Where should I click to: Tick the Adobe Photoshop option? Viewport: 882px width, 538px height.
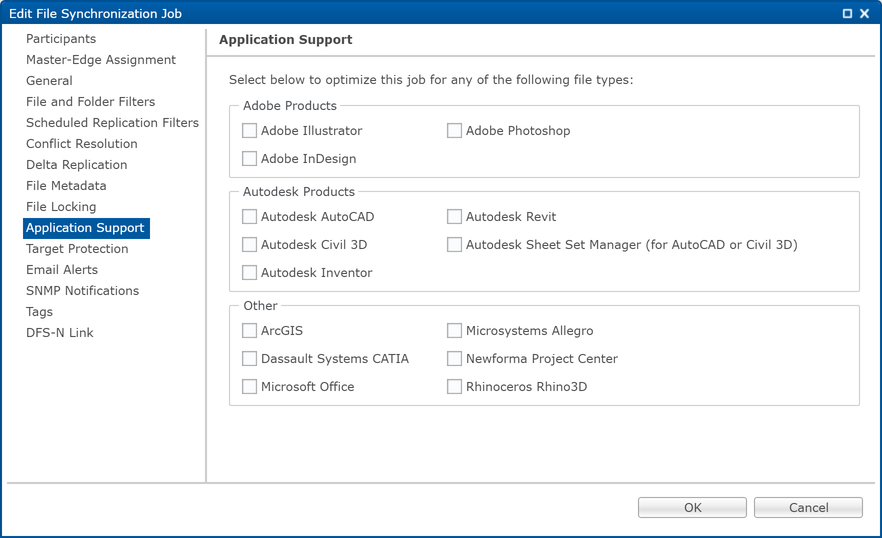[x=454, y=131]
